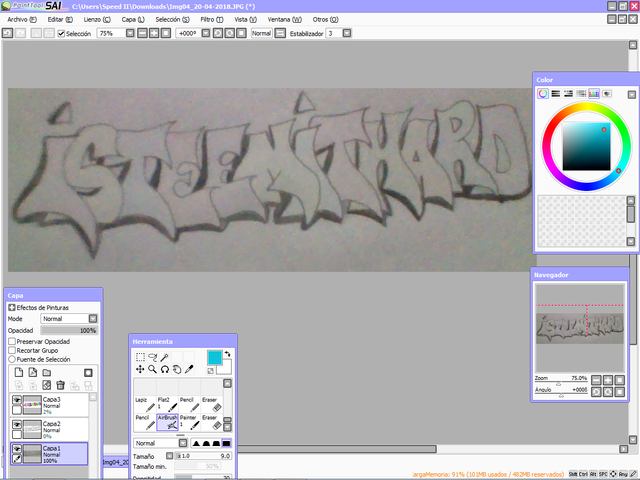Select the rectangular selection tool

point(140,358)
